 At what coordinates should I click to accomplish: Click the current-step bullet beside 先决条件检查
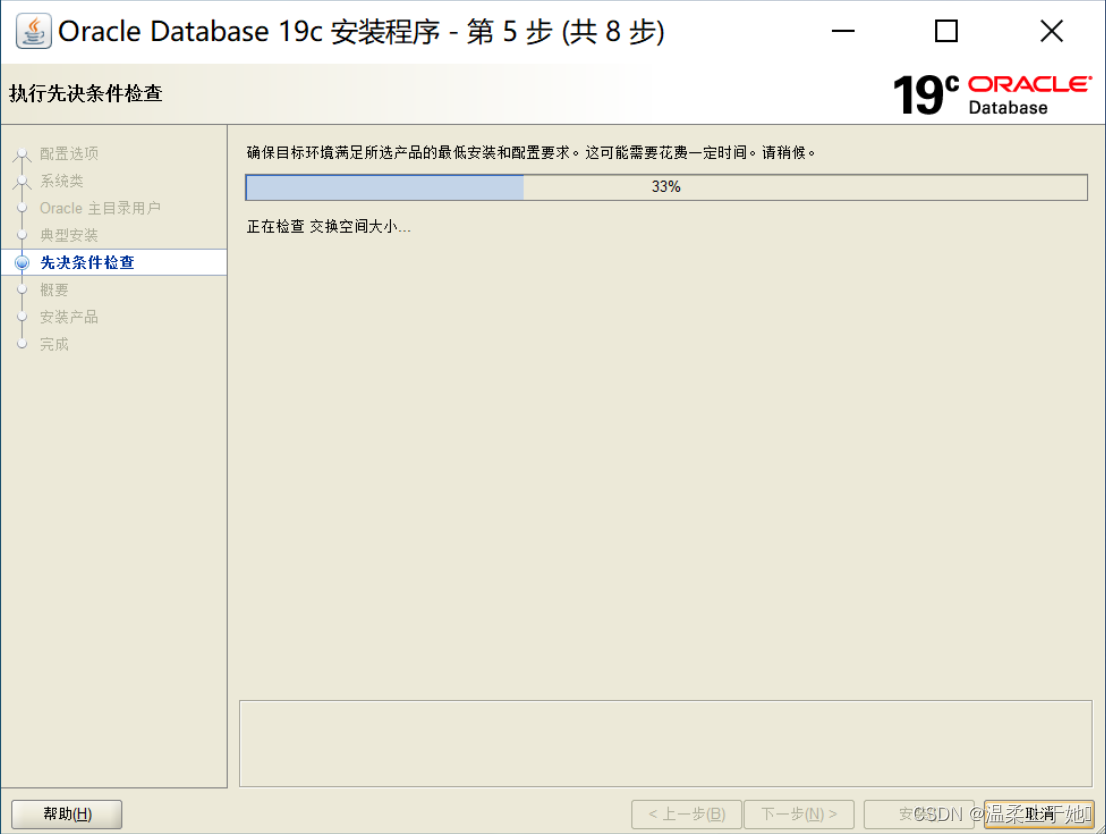[x=22, y=262]
